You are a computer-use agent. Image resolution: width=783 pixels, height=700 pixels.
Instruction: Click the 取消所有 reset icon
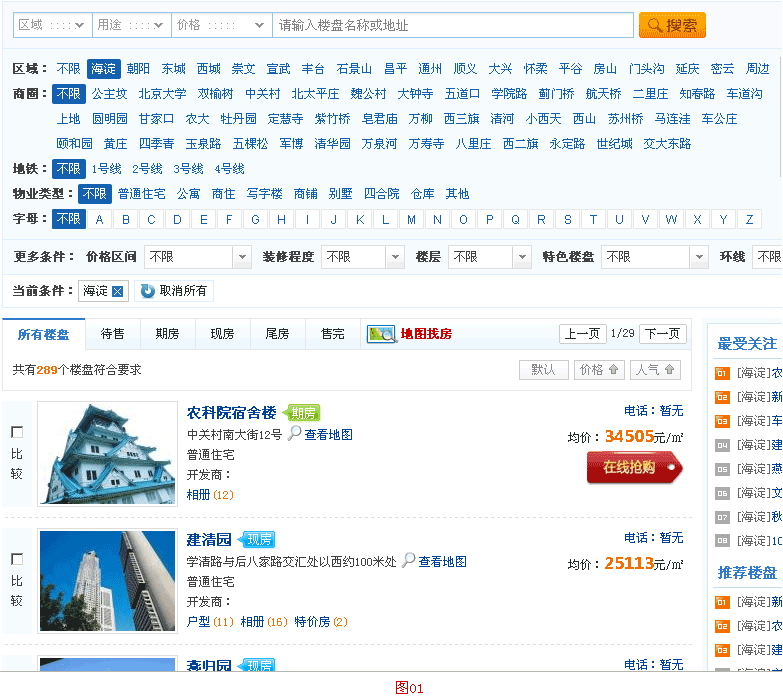[148, 291]
